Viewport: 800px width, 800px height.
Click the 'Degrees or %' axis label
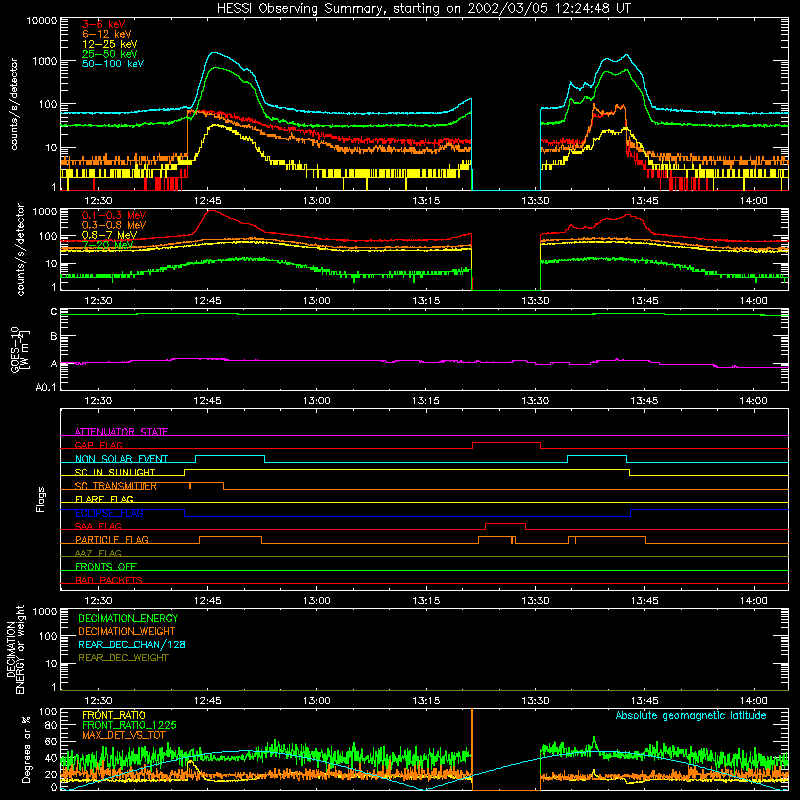coord(25,749)
